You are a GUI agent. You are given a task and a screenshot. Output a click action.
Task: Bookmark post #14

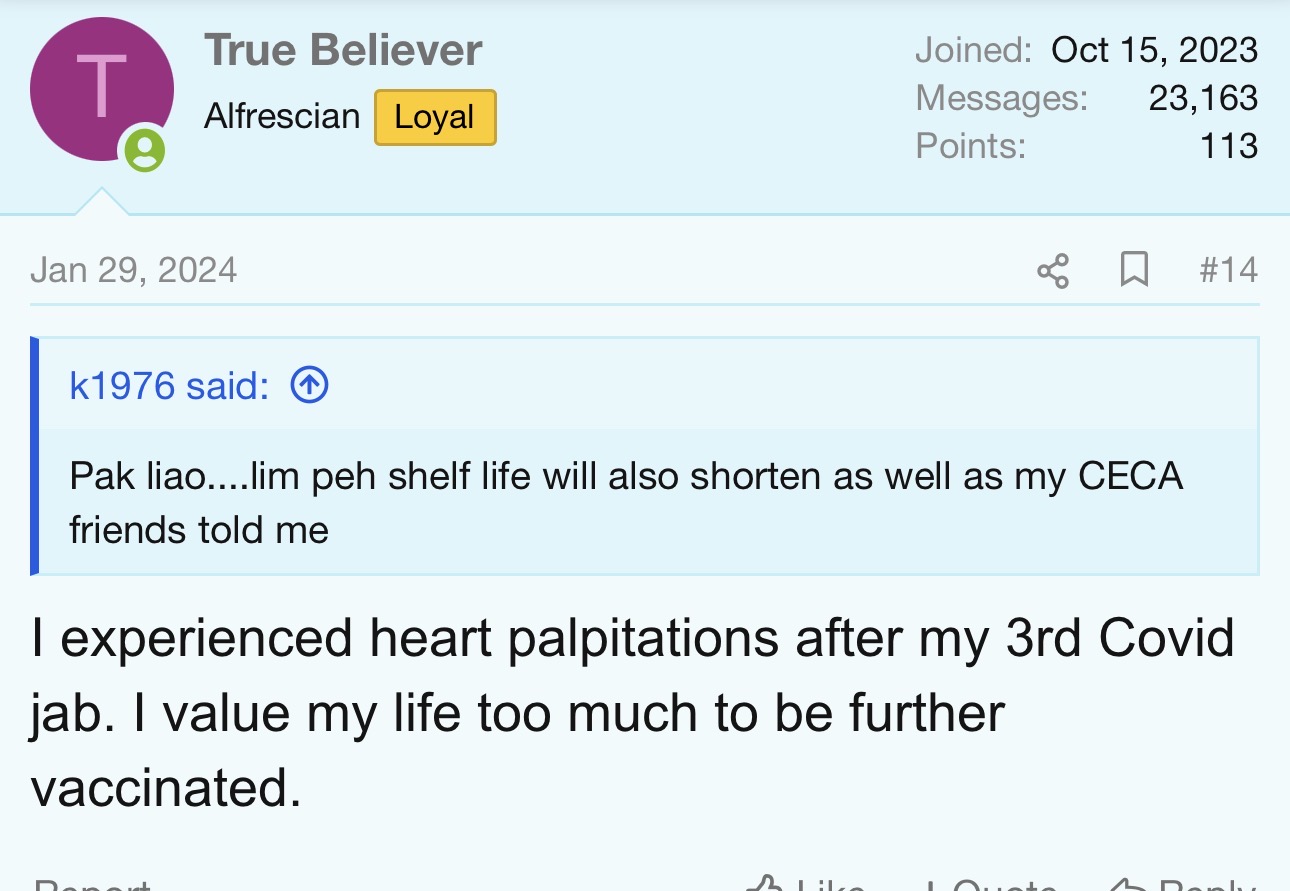pos(1133,270)
